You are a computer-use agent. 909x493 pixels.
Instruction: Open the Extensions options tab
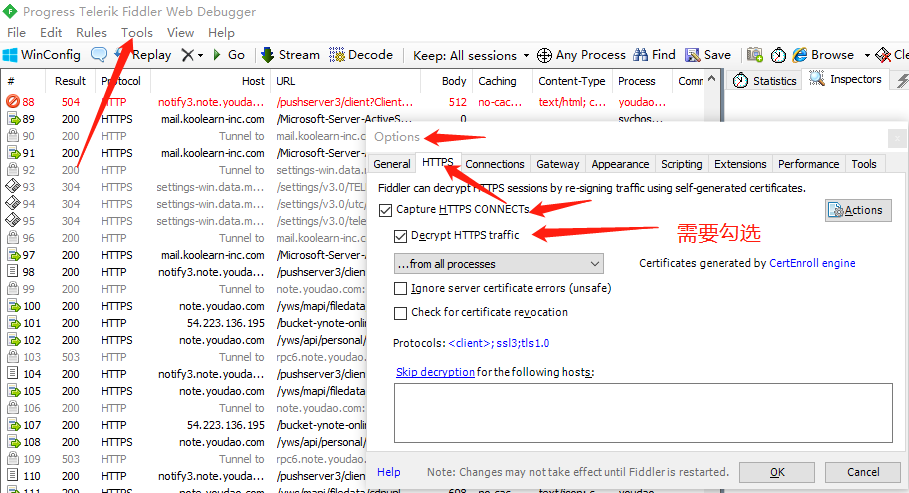(740, 164)
